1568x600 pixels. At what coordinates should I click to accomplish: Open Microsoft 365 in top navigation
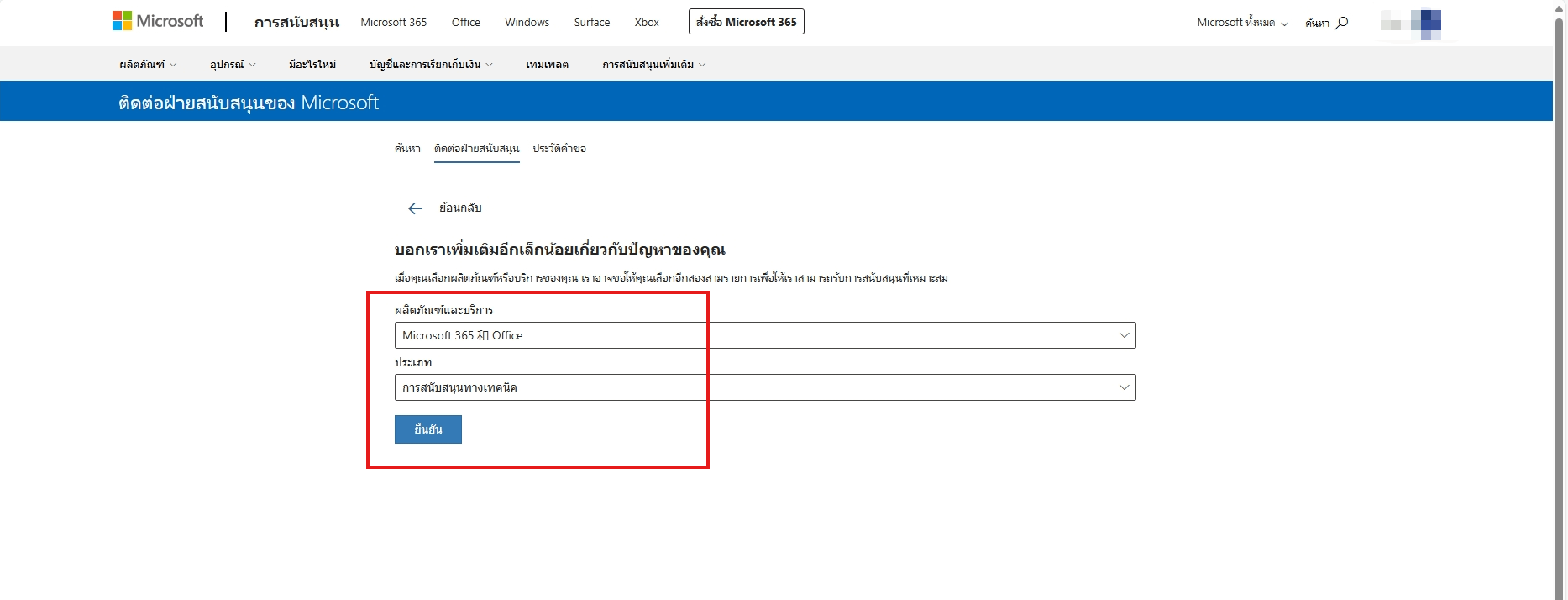click(394, 23)
